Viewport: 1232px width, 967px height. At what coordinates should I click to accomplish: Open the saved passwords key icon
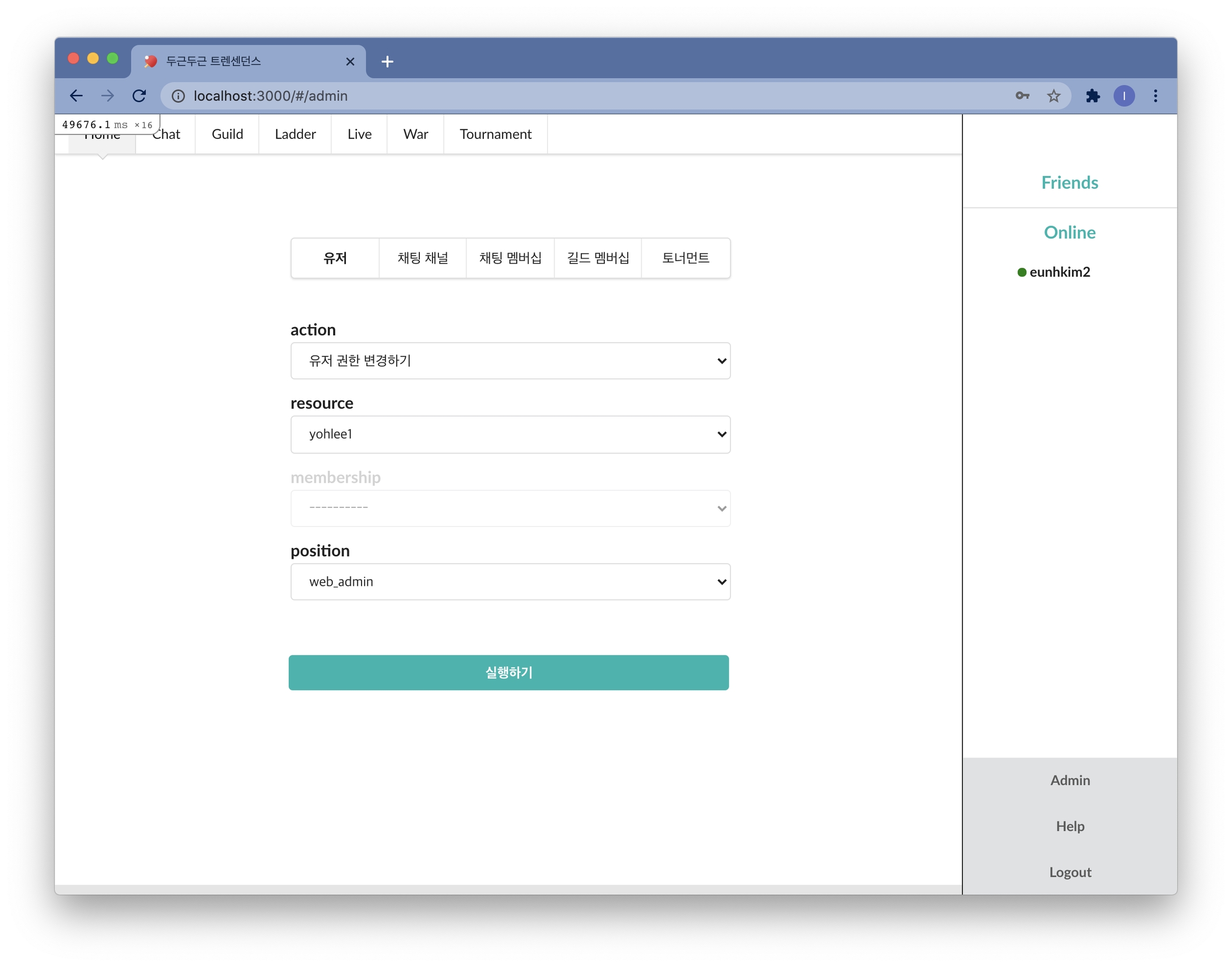[x=1022, y=96]
